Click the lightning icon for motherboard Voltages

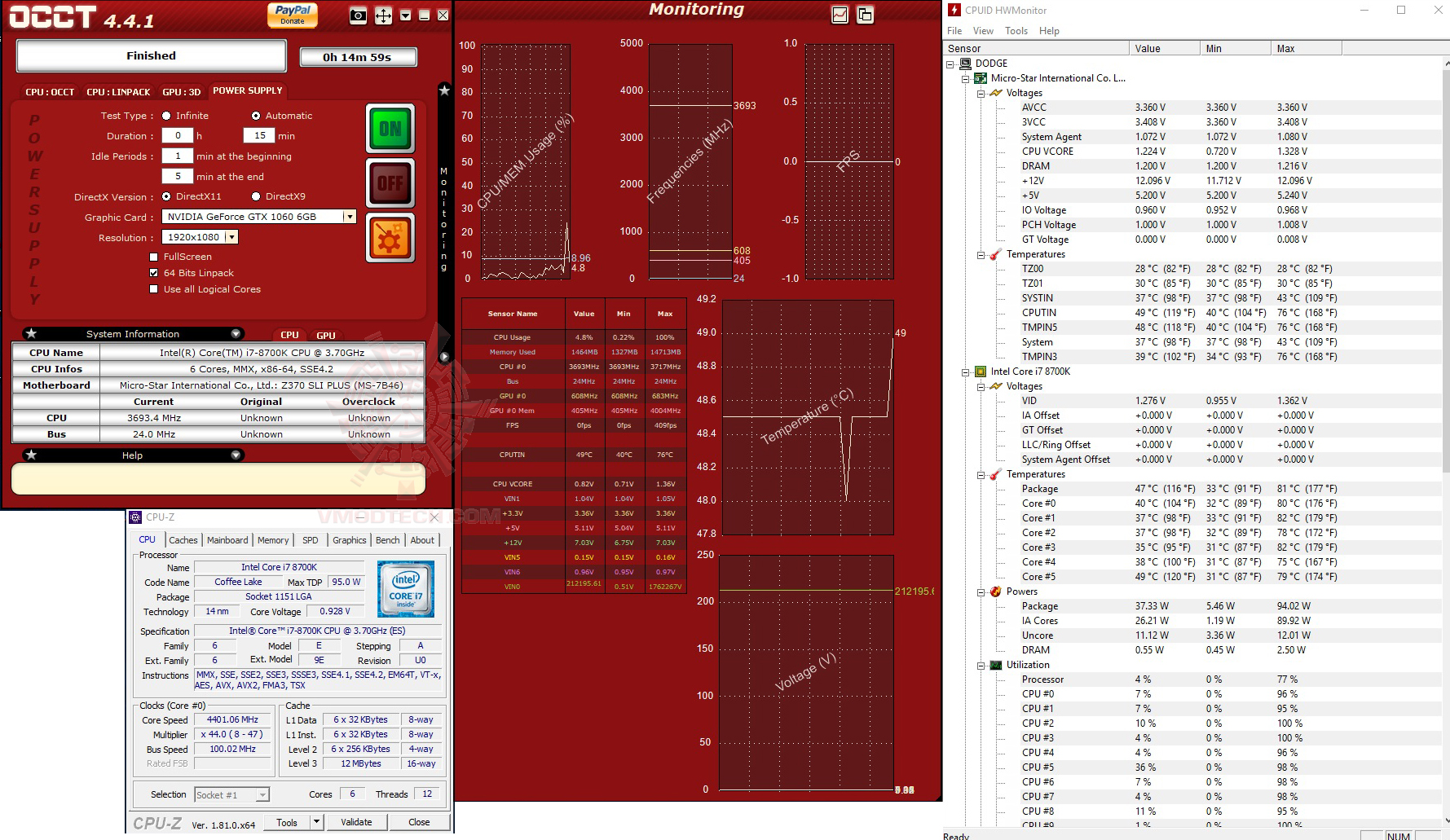point(996,93)
